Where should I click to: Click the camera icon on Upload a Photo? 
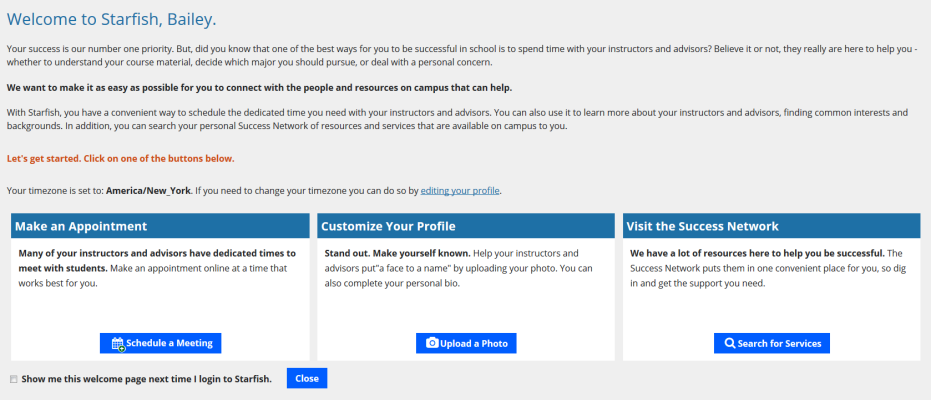pos(432,343)
